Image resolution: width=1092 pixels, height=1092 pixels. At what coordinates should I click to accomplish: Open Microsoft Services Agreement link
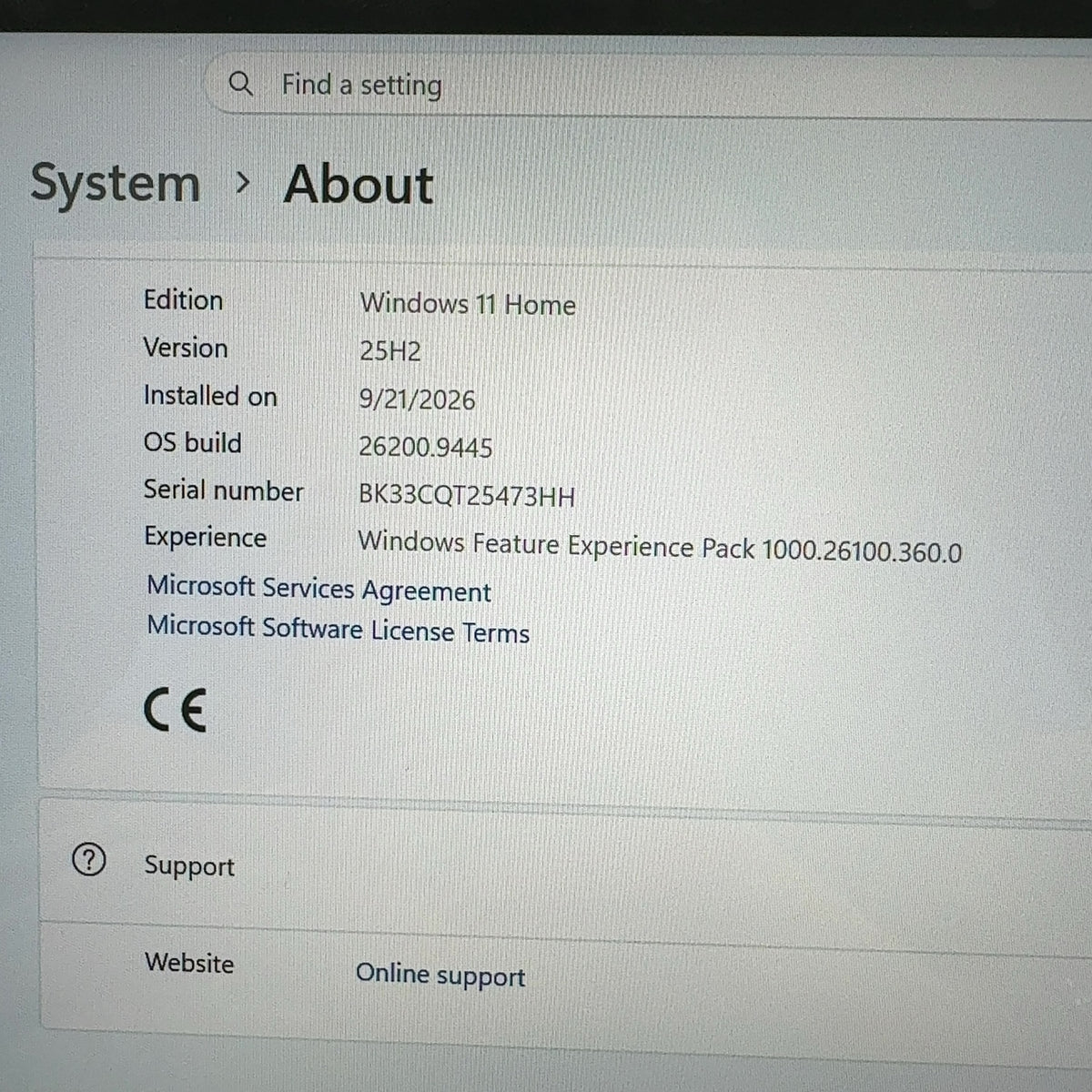point(318,589)
